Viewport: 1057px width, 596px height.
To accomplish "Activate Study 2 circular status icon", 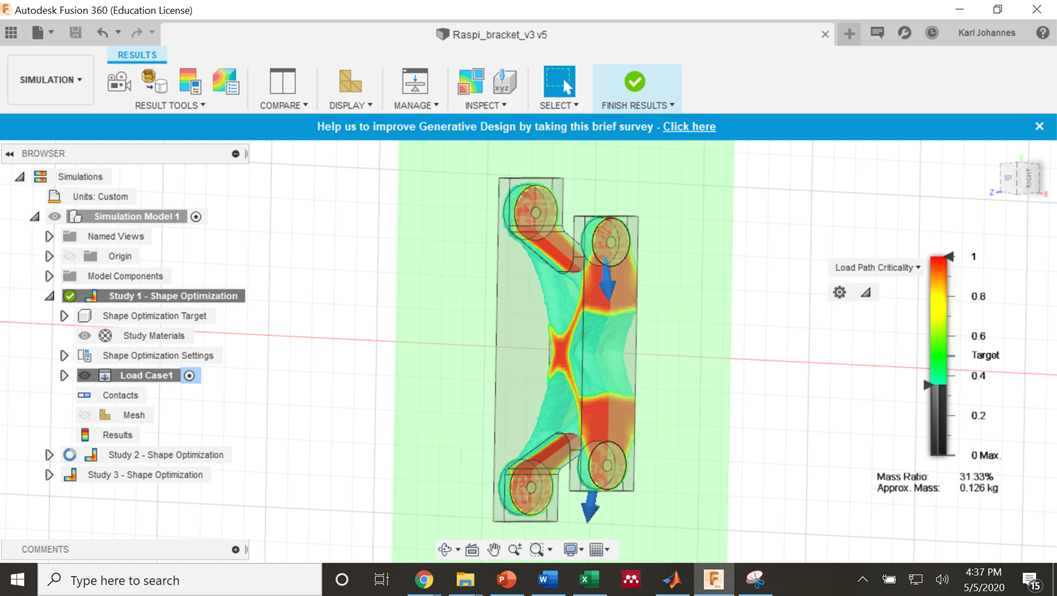I will point(69,454).
